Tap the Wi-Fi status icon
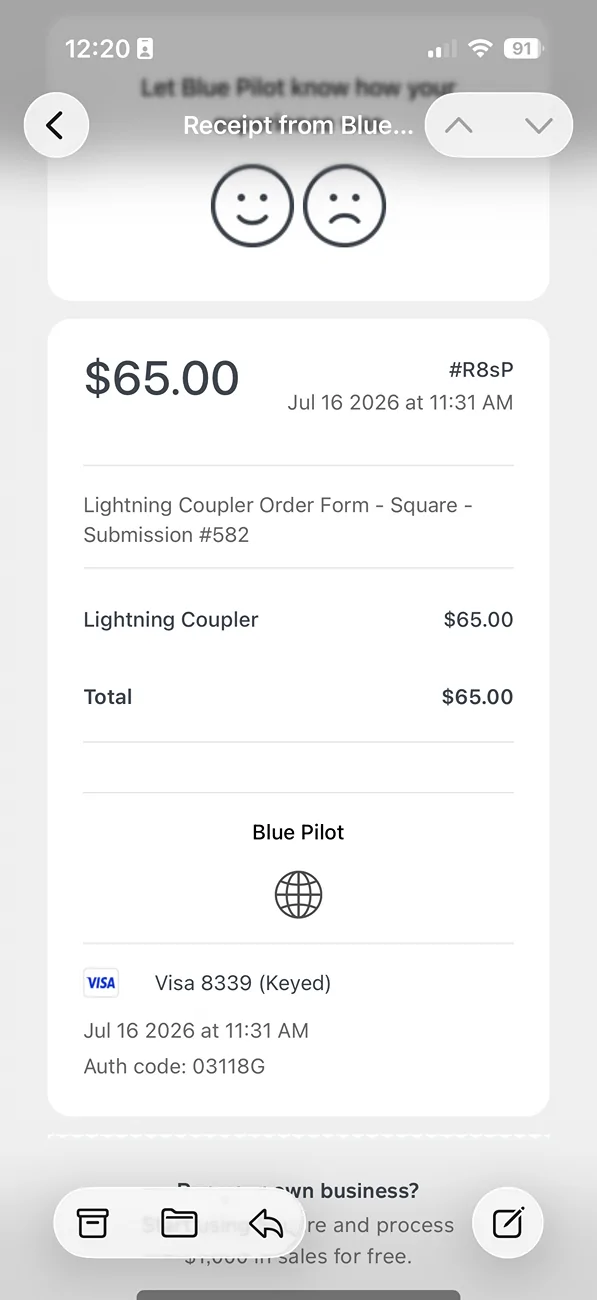This screenshot has height=1300, width=597. tap(481, 48)
